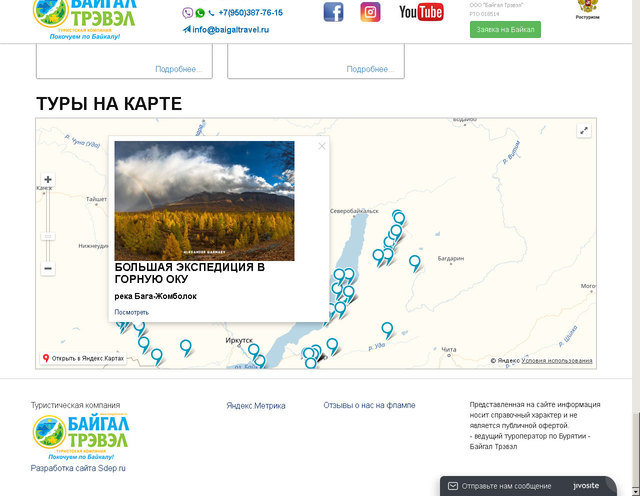
Task: Open the YouTube channel logo
Action: coord(421,12)
